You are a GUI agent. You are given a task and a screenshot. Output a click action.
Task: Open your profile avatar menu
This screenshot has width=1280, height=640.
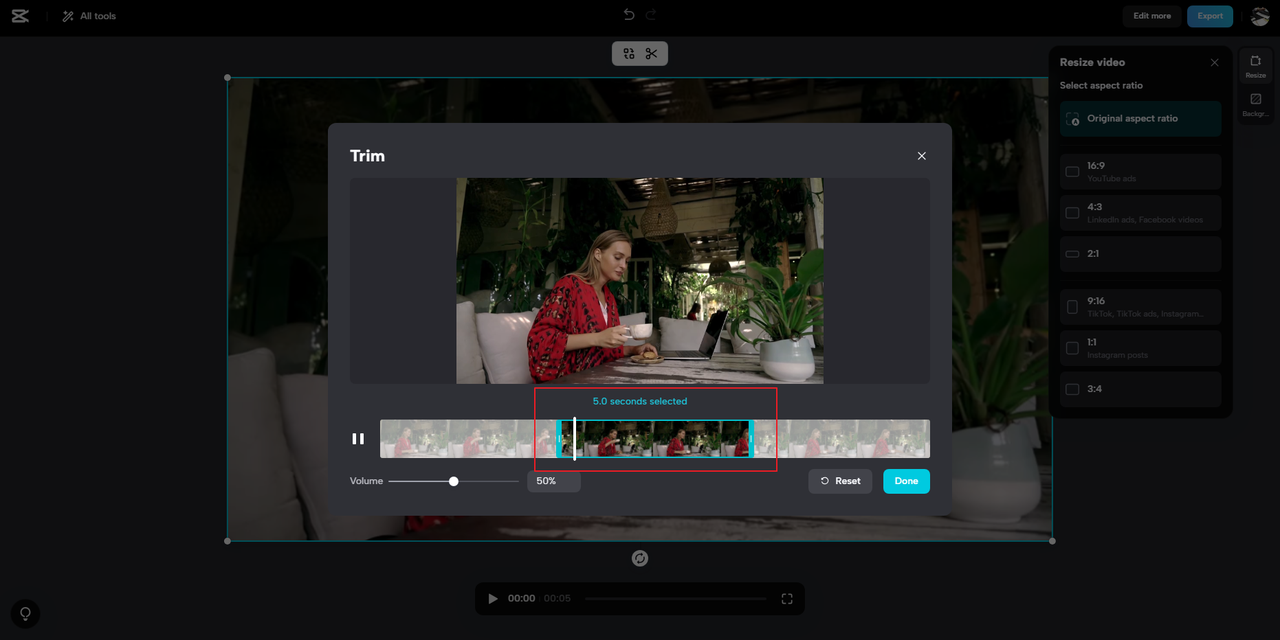1259,15
